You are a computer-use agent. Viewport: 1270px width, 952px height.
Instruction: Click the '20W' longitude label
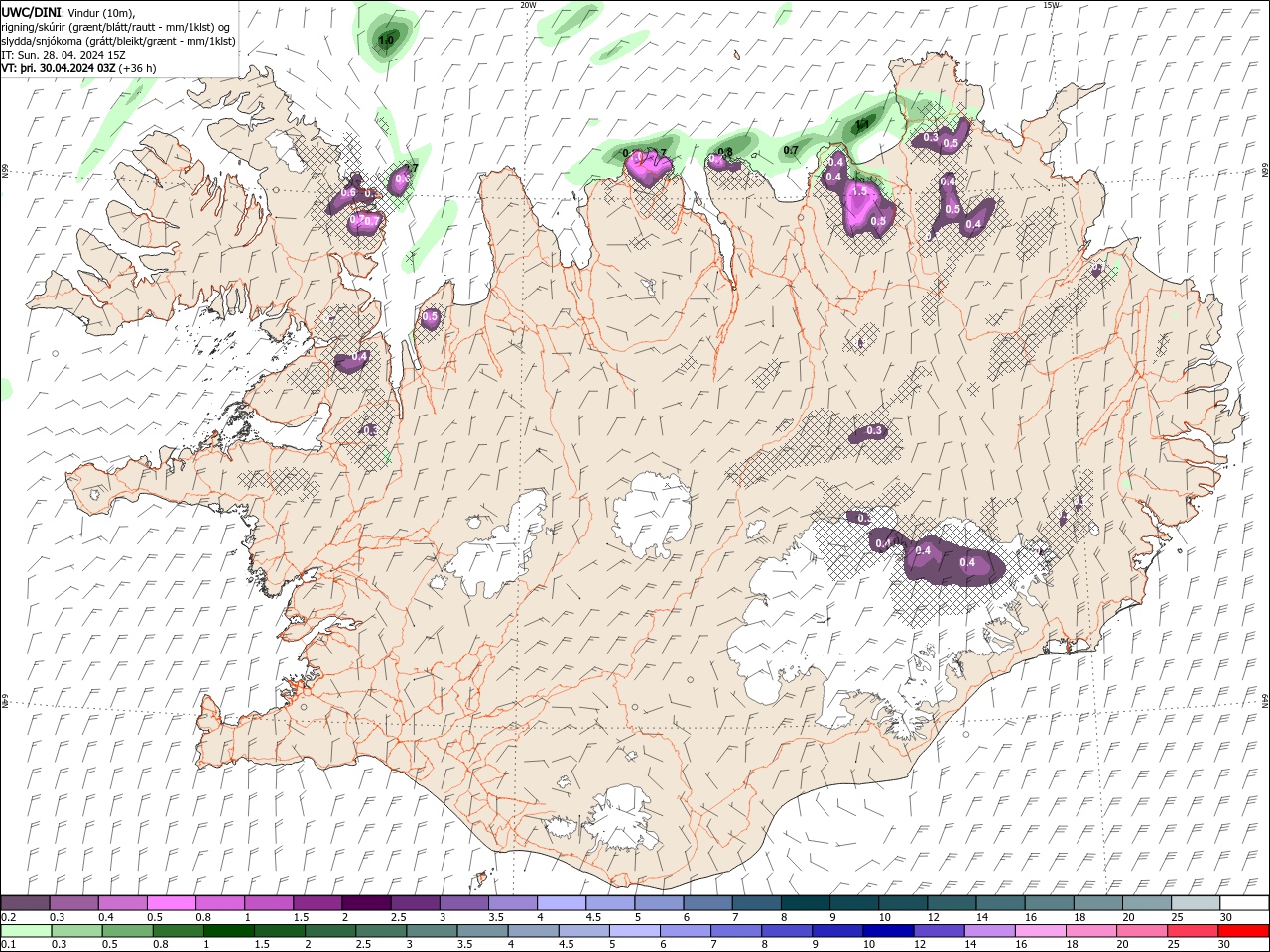[528, 5]
